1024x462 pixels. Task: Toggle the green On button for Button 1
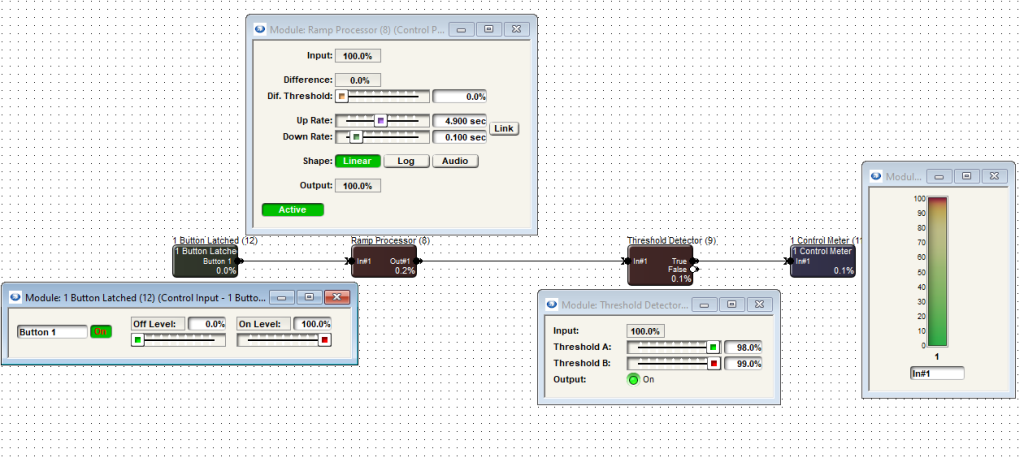point(101,331)
